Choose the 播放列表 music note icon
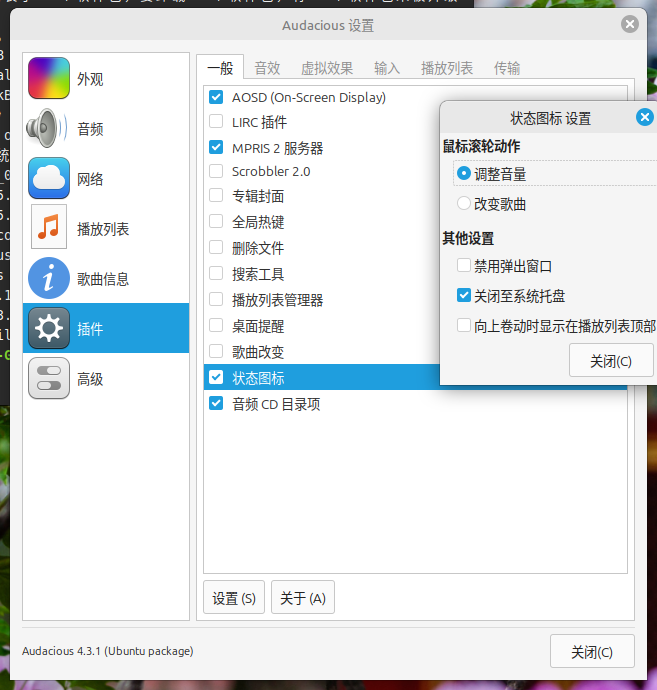This screenshot has height=690, width=657. point(49,227)
